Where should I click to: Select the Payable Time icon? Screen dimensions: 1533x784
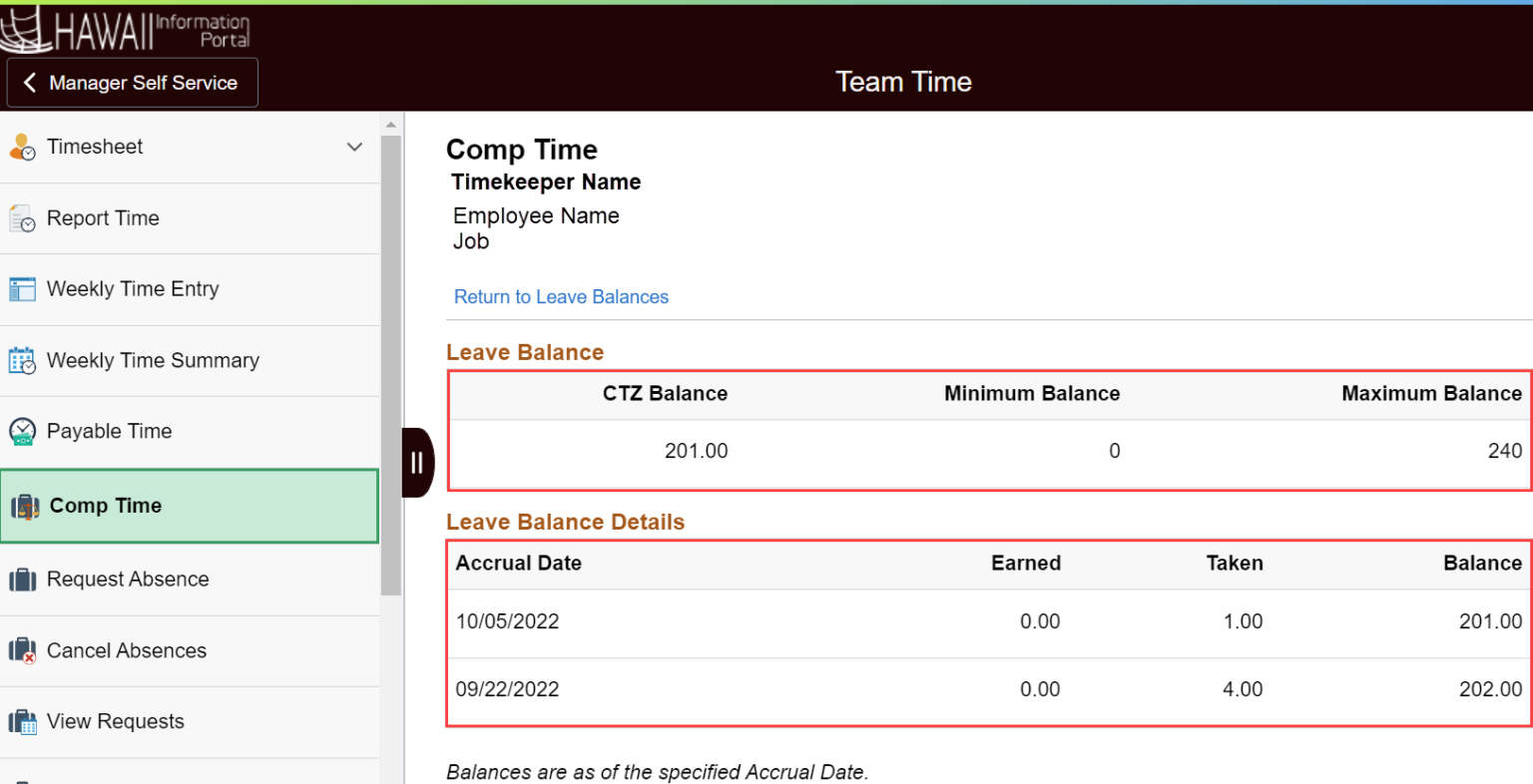pos(22,431)
